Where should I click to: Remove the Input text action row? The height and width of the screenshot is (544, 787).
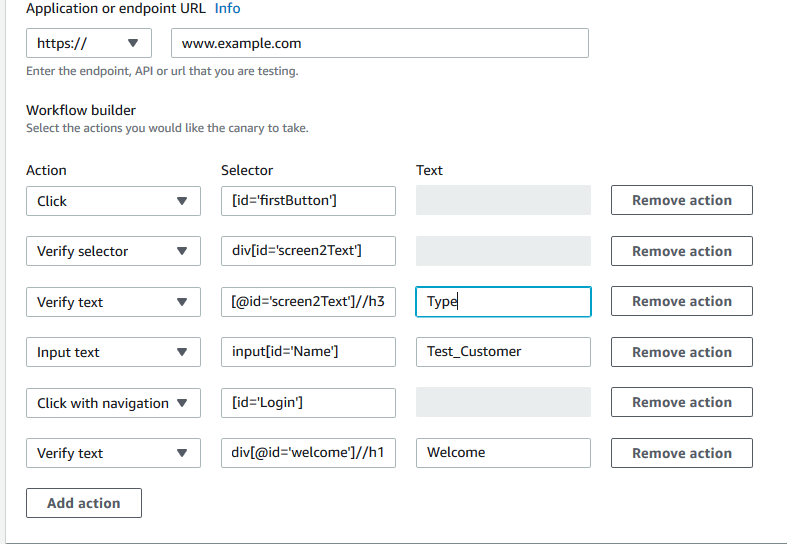tap(681, 352)
